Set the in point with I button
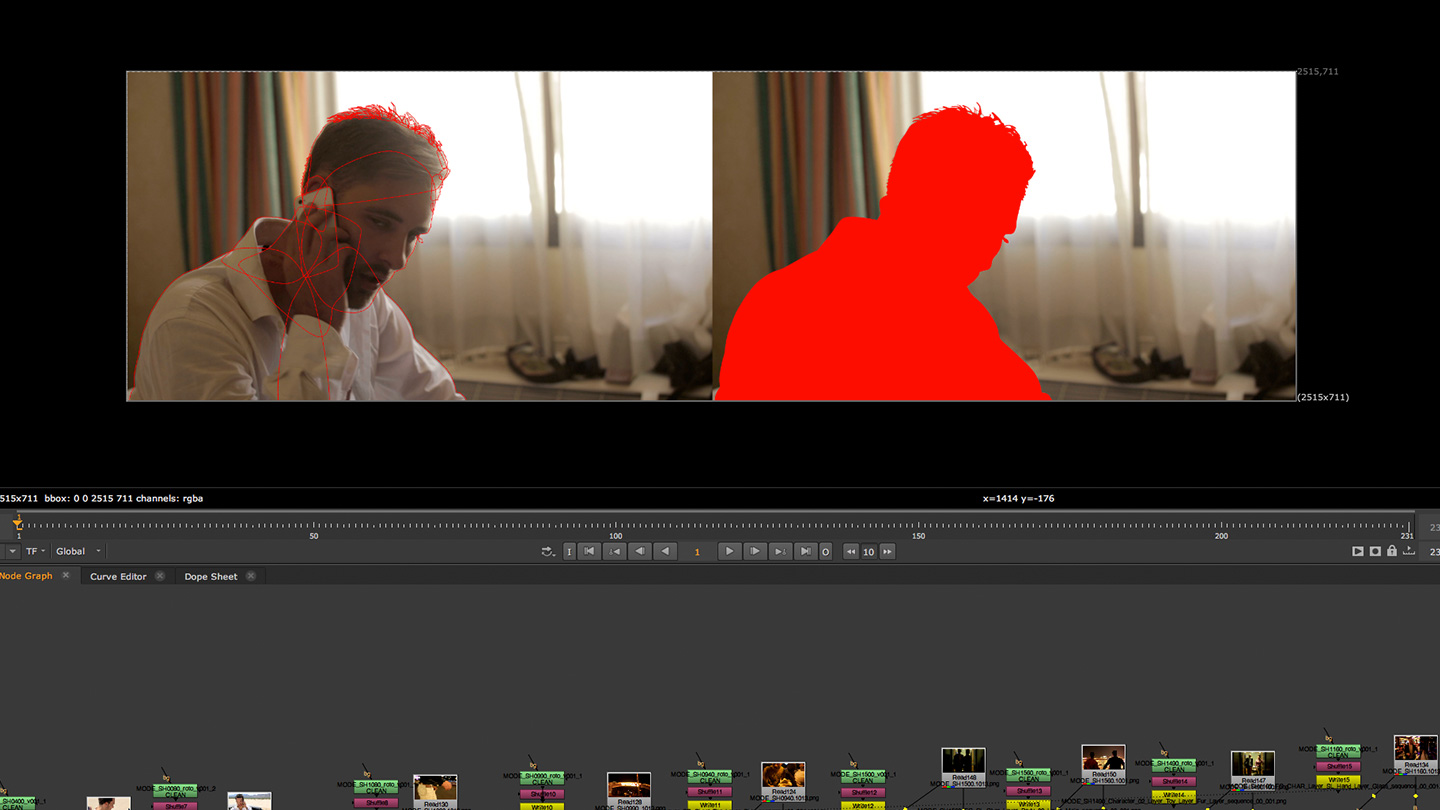The width and height of the screenshot is (1440, 810). tap(569, 551)
